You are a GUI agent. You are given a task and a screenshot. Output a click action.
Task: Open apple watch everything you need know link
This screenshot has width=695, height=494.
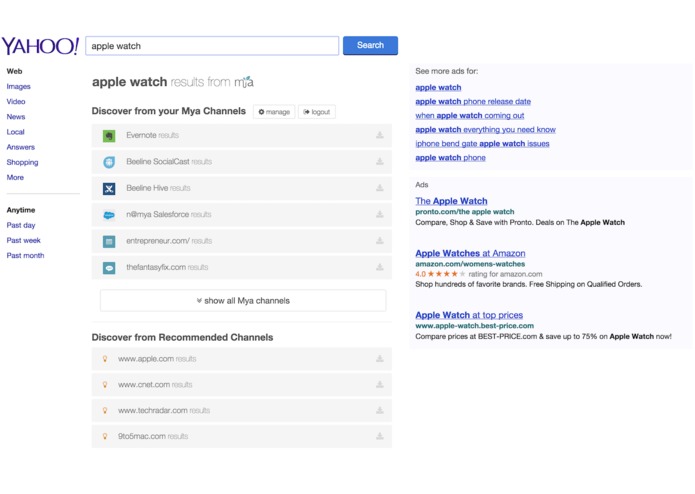[485, 130]
